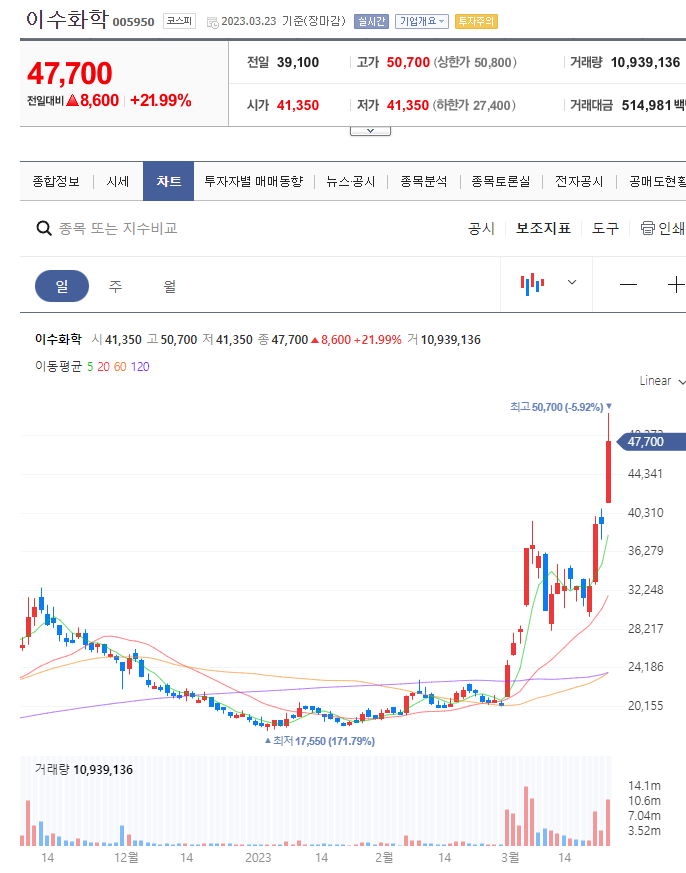Image resolution: width=686 pixels, height=873 pixels.
Task: Click the 저가 41,350 value
Action: [408, 105]
